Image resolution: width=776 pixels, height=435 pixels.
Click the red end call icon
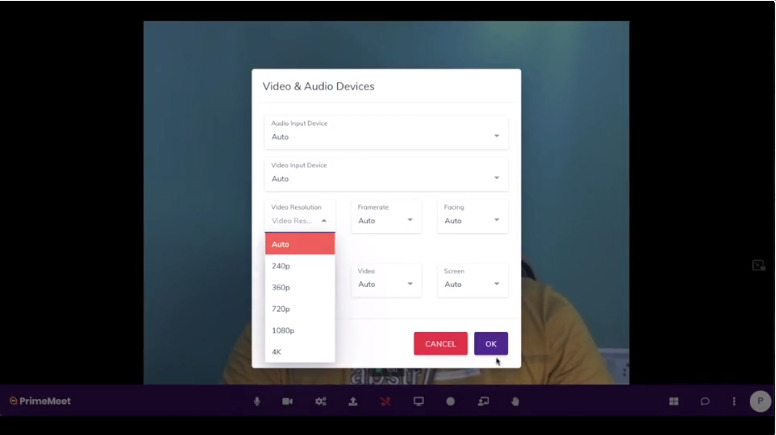[x=386, y=401]
